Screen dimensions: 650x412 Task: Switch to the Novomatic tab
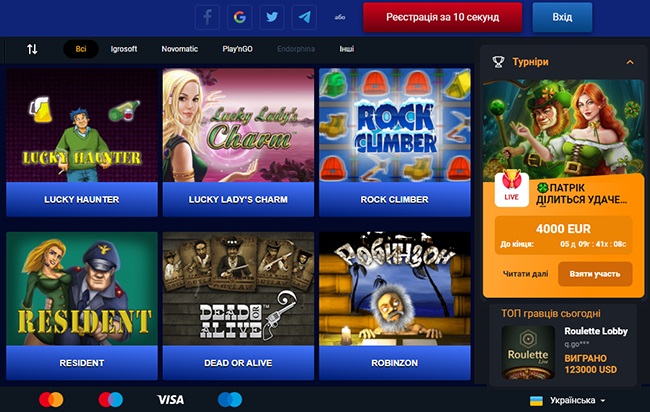179,49
